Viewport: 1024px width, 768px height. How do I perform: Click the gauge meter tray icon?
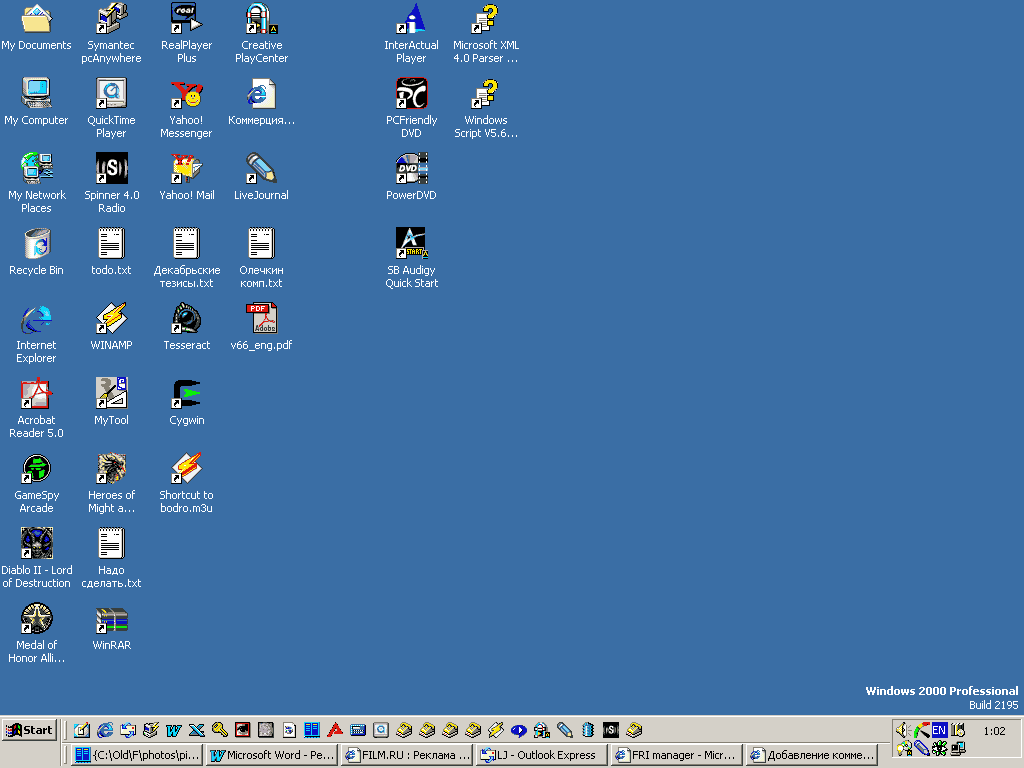(921, 730)
